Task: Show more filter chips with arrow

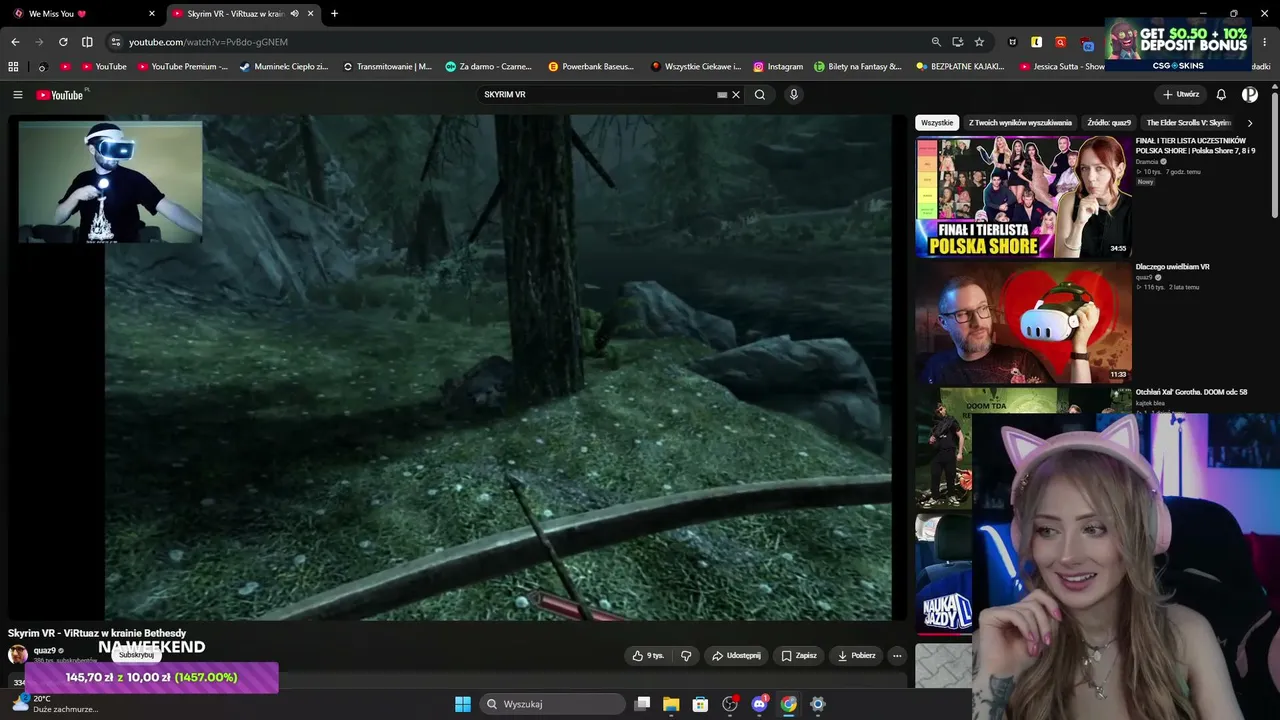Action: point(1250,123)
